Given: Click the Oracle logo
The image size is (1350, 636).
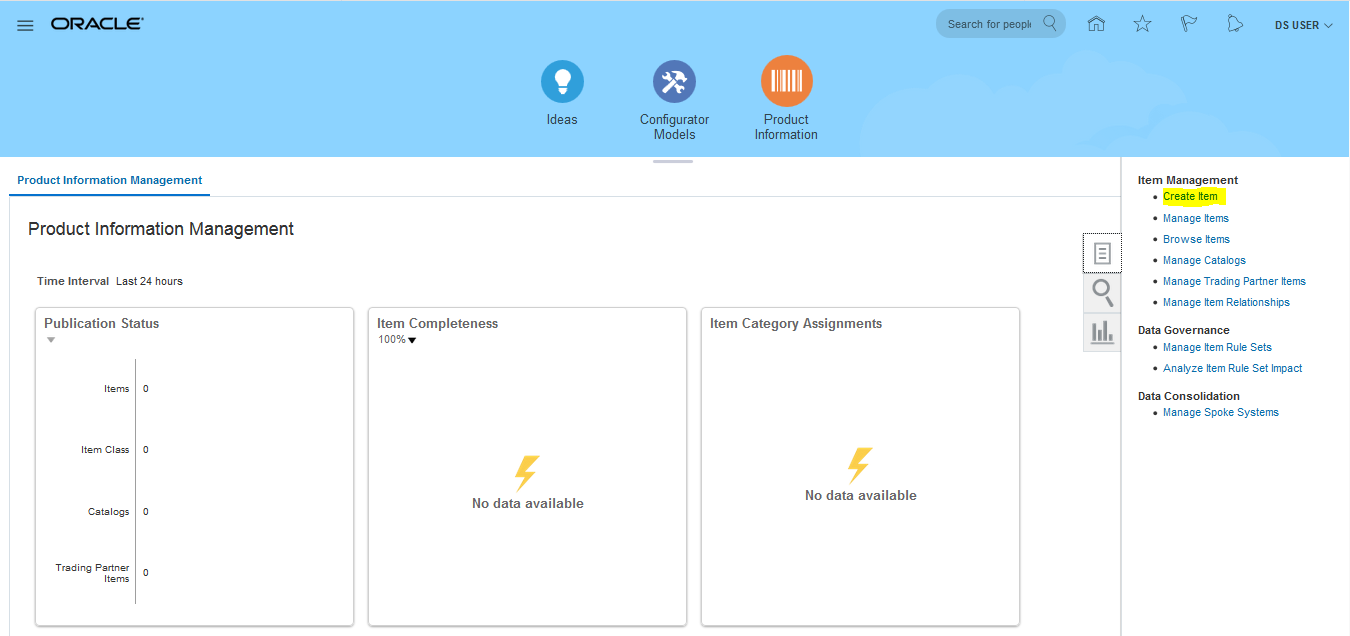Looking at the screenshot, I should 97,24.
